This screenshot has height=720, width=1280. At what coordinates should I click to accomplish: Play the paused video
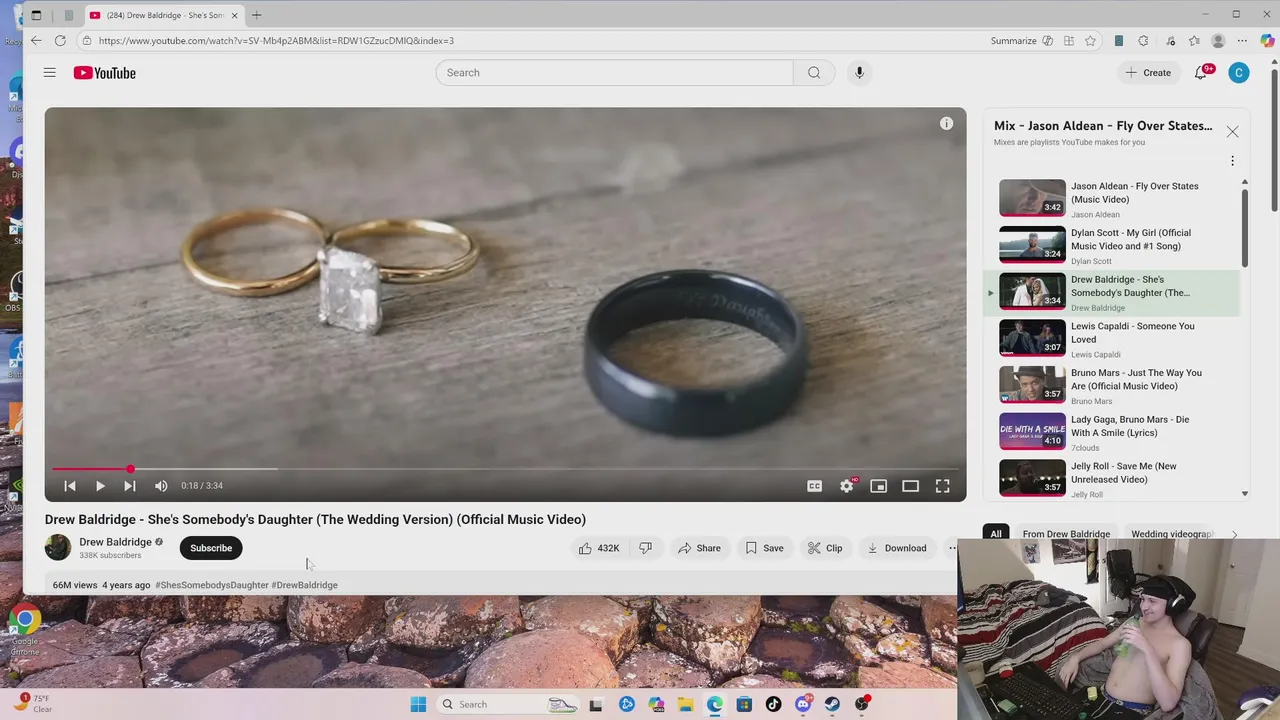click(100, 485)
